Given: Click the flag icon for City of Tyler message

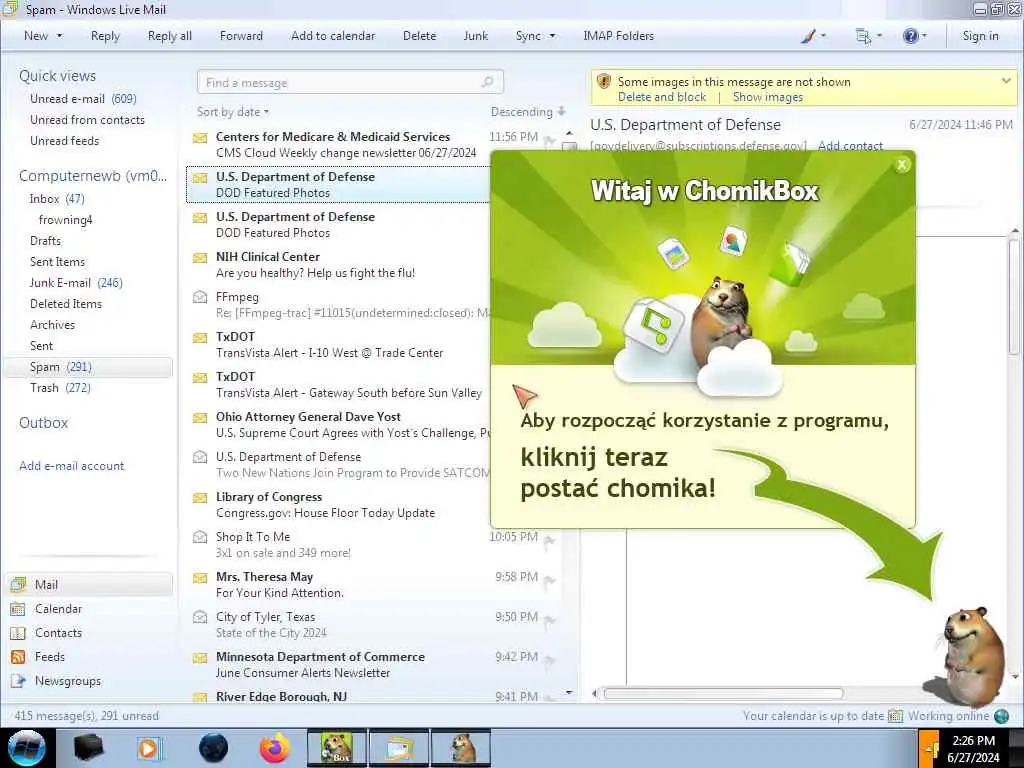Looking at the screenshot, I should pyautogui.click(x=550, y=621).
